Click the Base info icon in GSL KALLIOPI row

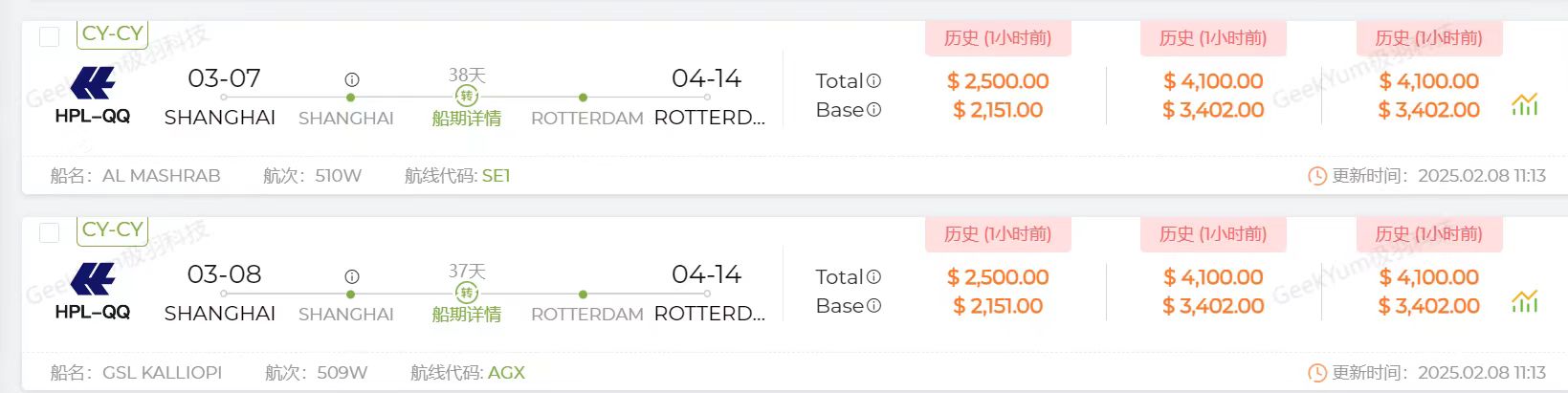(x=873, y=306)
